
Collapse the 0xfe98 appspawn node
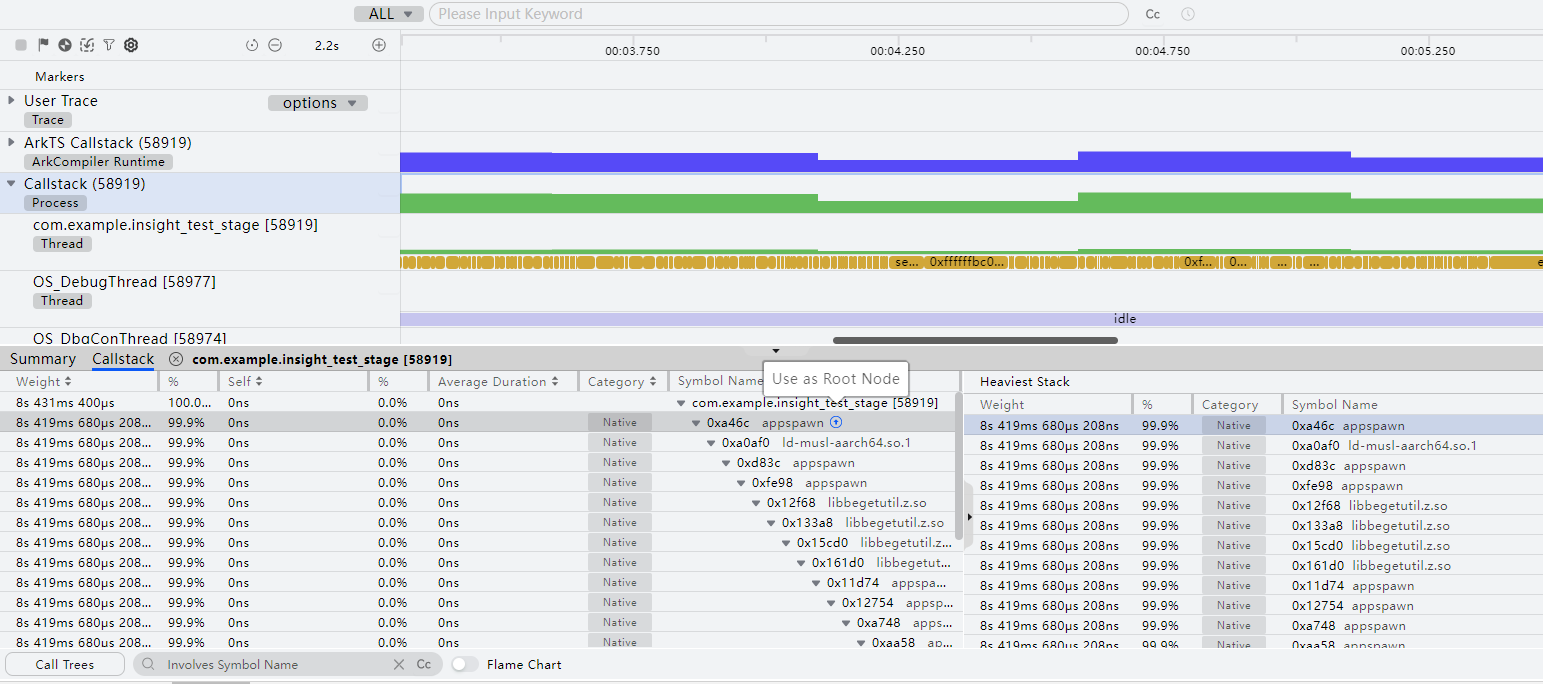pos(742,483)
